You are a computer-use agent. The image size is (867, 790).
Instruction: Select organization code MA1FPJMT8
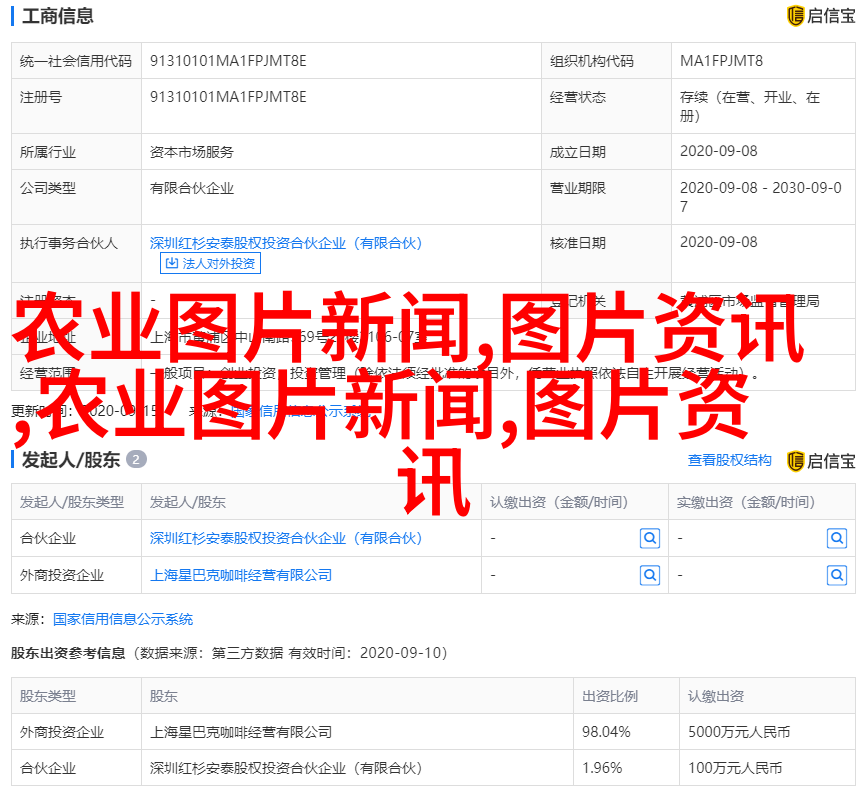[721, 61]
